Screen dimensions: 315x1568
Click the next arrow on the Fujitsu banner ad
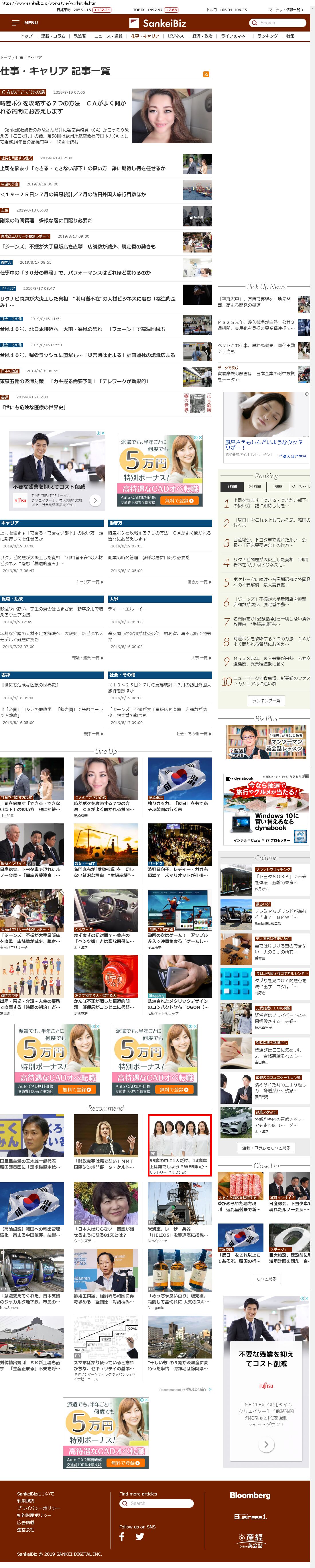[95, 500]
